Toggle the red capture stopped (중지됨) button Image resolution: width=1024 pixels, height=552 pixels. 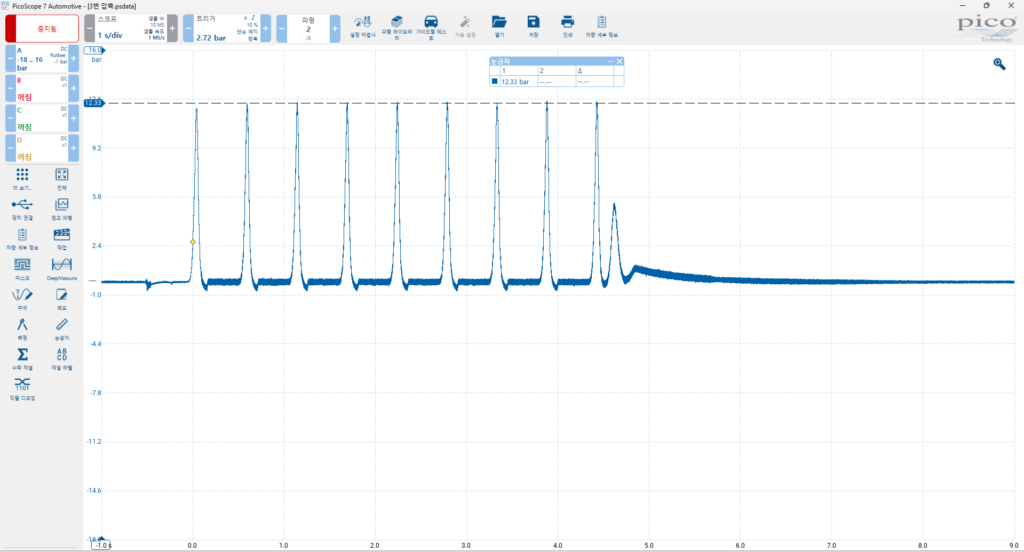point(40,28)
